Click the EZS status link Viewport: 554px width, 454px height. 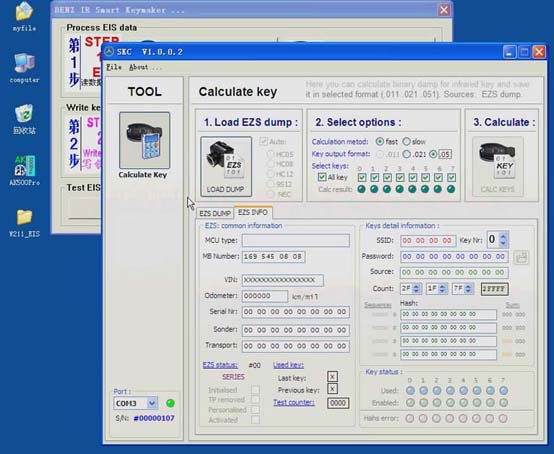click(x=220, y=365)
